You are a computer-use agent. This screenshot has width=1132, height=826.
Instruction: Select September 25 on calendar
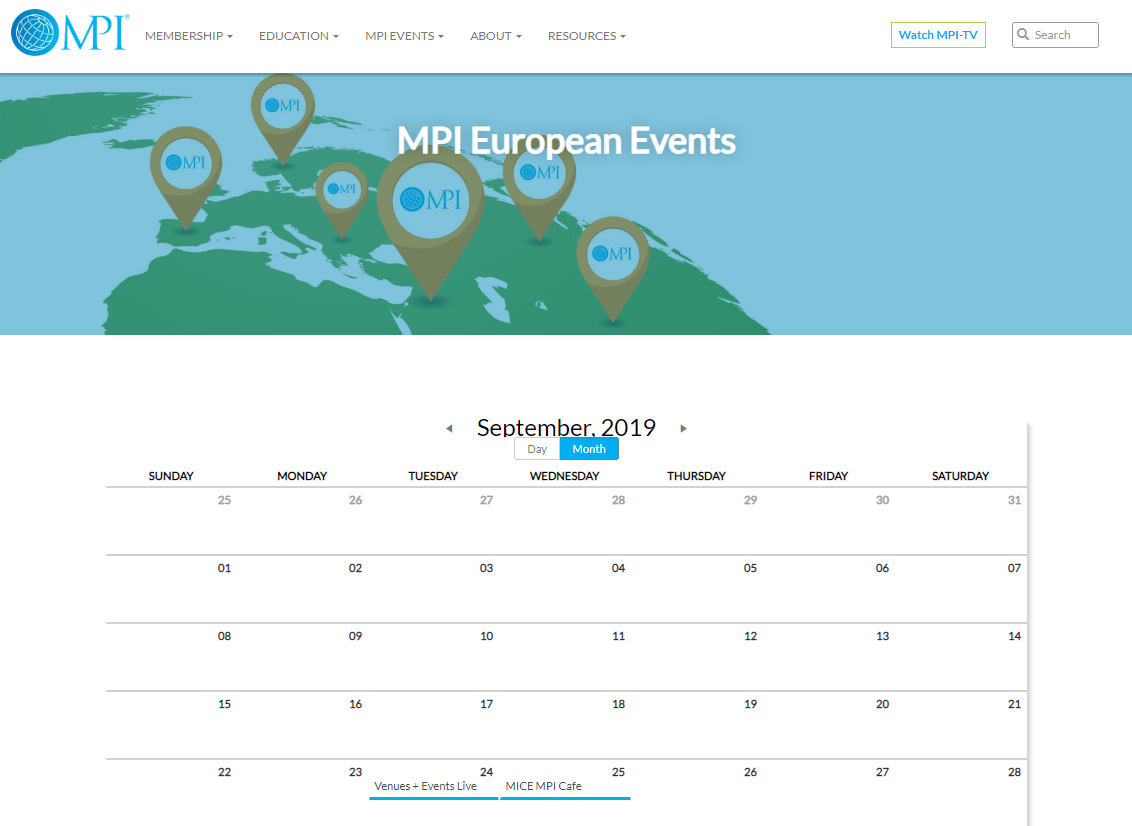point(619,772)
